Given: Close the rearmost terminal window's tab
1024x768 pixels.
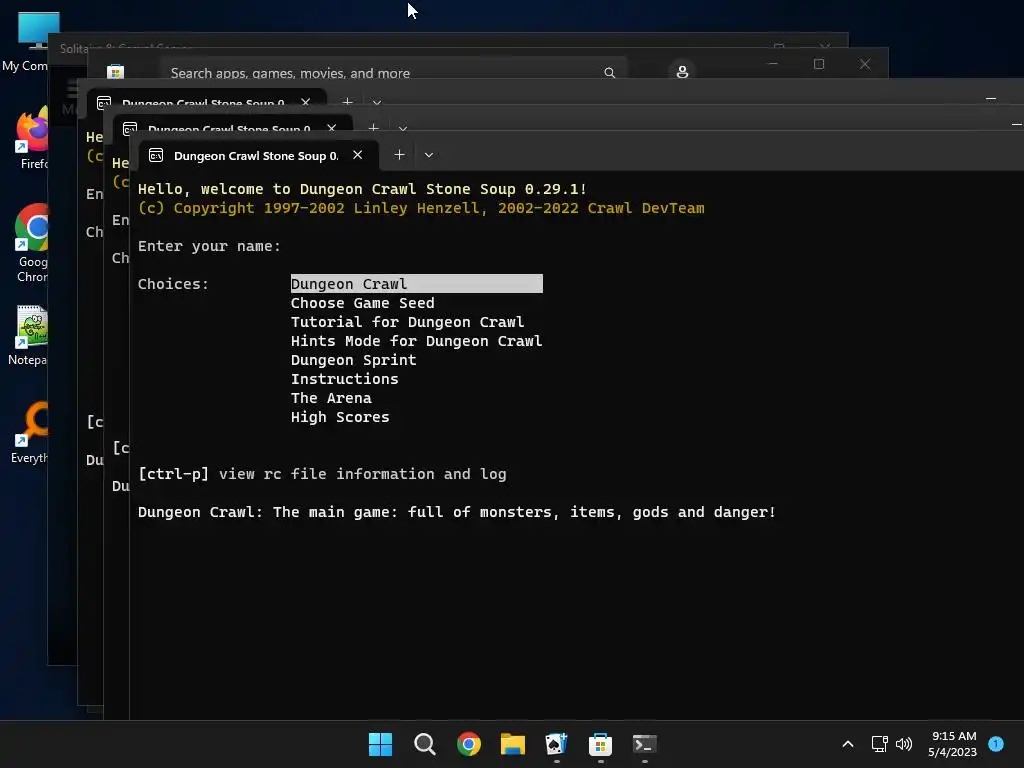Looking at the screenshot, I should point(306,102).
